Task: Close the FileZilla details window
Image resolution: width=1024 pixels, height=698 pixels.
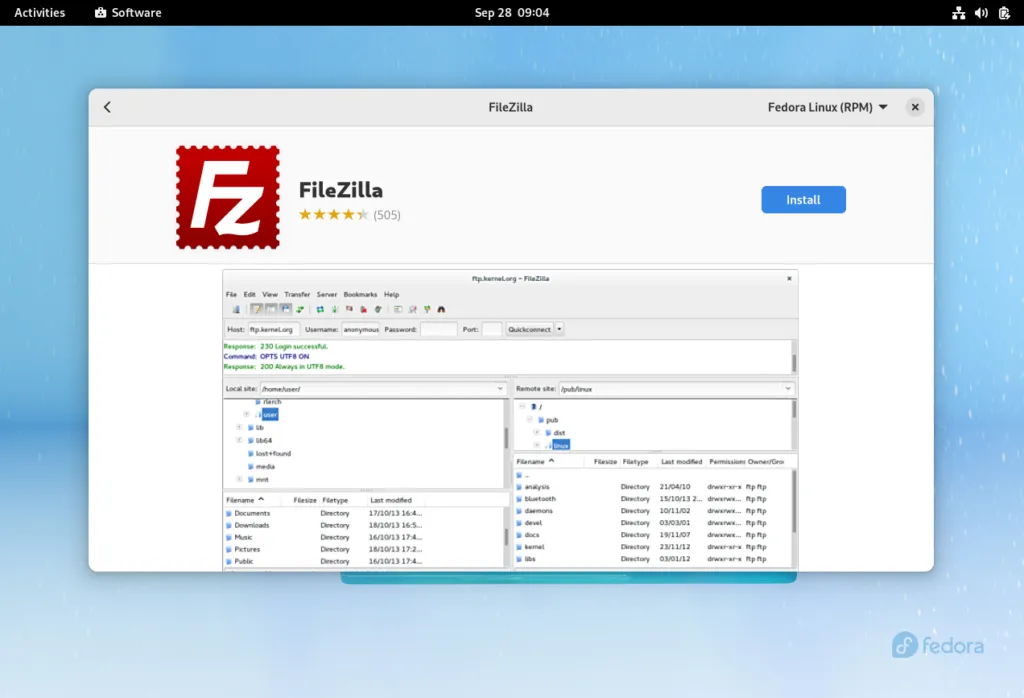Action: click(x=914, y=107)
